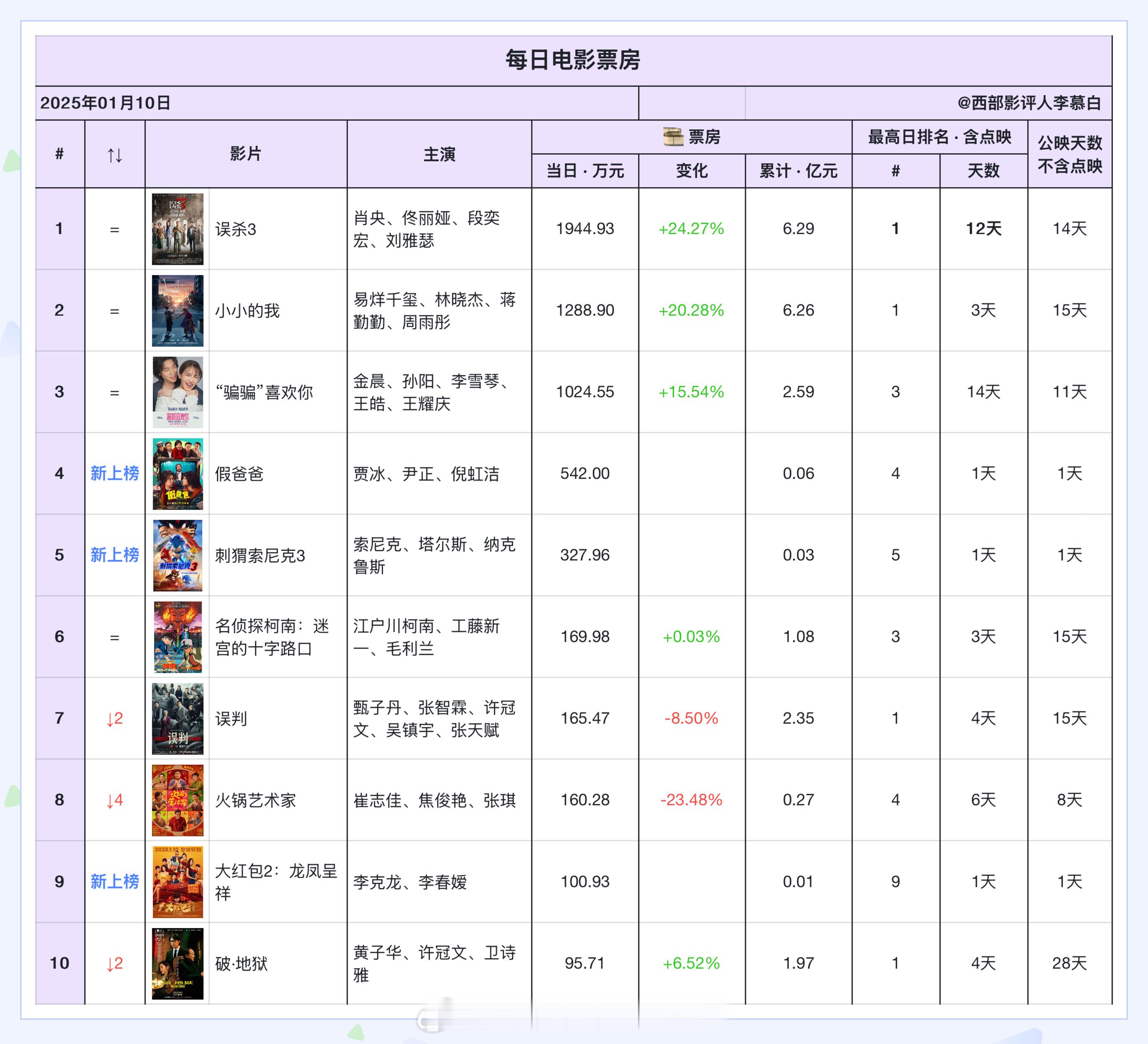Image resolution: width=1148 pixels, height=1044 pixels.
Task: Select the film title "骗骗"喜欢你
Action: [264, 392]
